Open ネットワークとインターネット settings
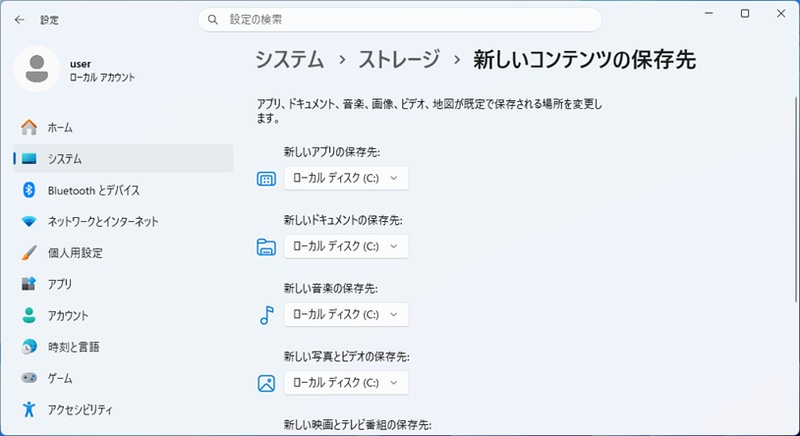 [x=123, y=221]
